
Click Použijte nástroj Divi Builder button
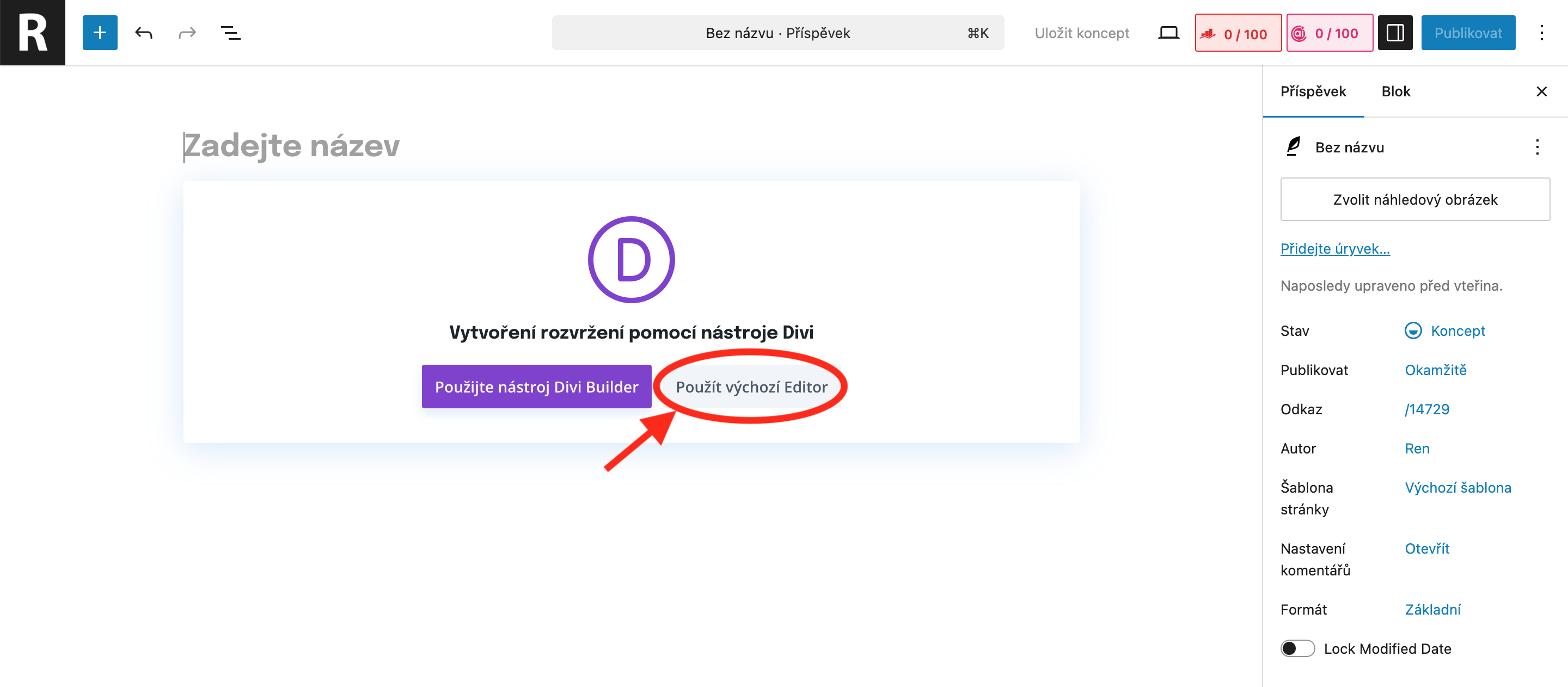pyautogui.click(x=536, y=387)
